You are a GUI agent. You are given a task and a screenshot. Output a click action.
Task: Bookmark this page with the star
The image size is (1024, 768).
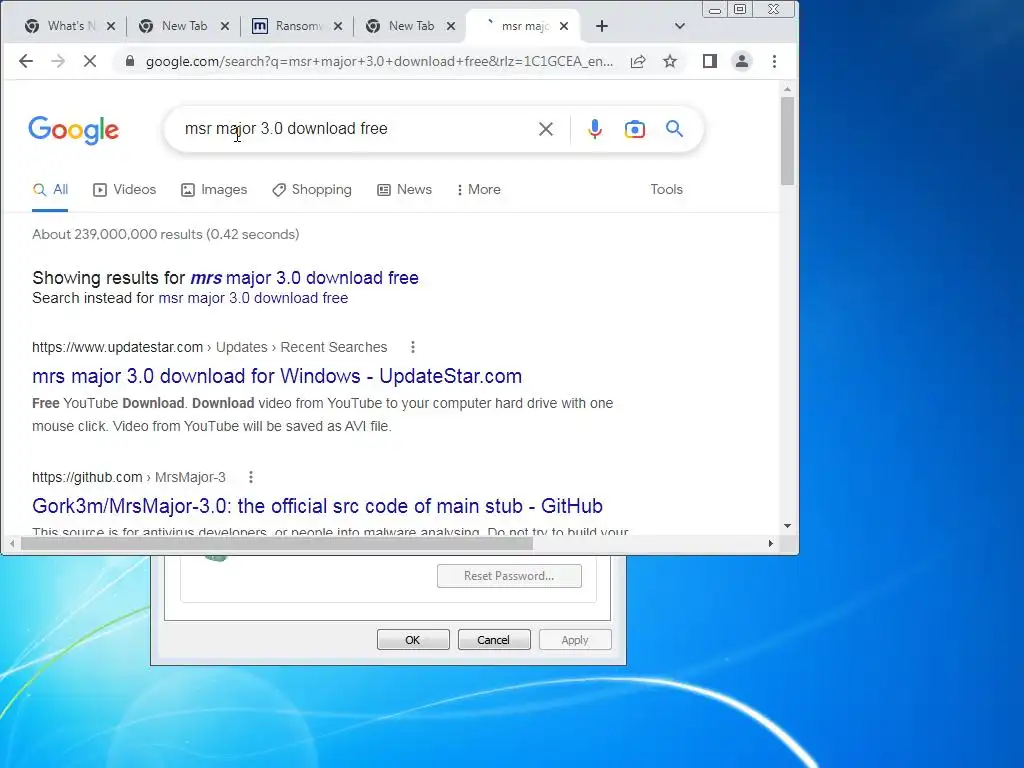(670, 61)
